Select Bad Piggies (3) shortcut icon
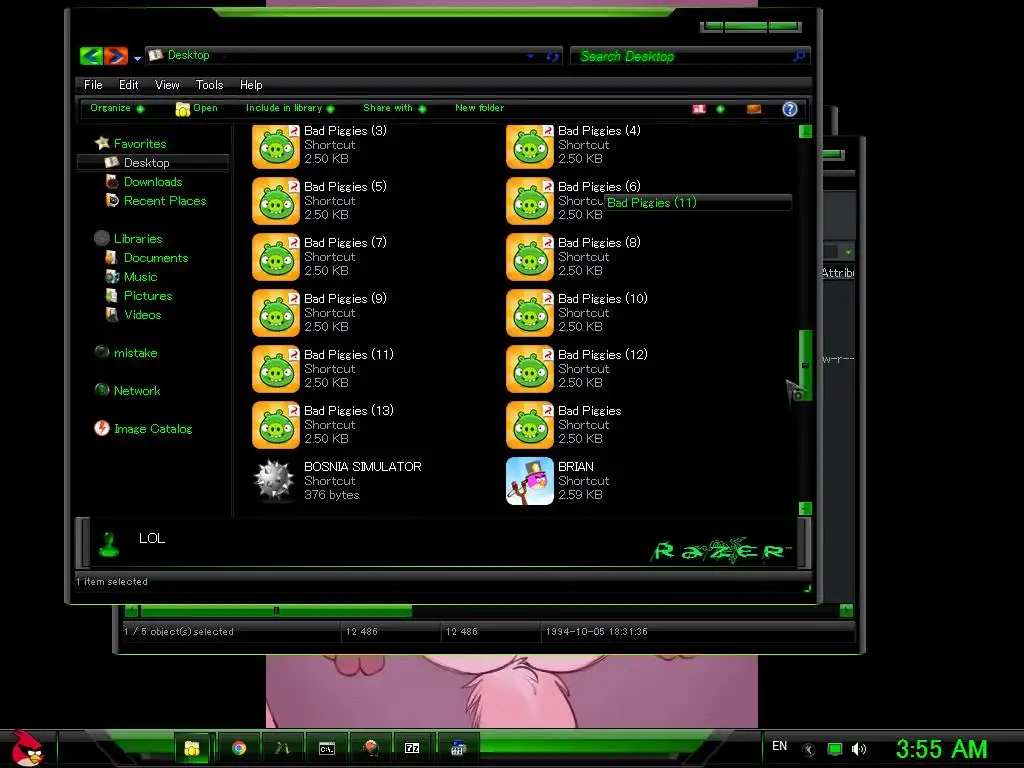The image size is (1024, 768). tap(276, 146)
